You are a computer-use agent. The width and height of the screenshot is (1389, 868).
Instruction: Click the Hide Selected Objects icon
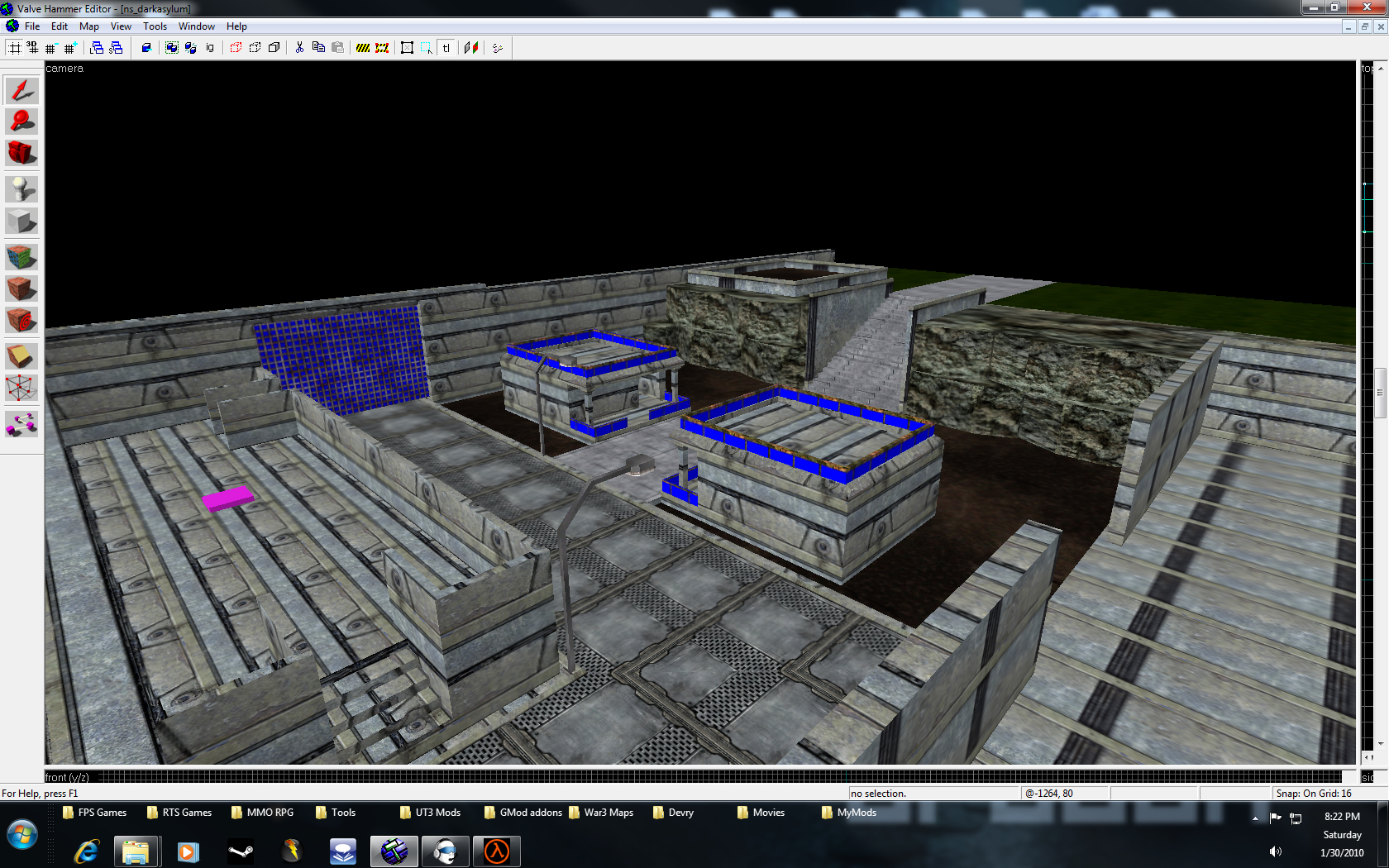[236, 48]
